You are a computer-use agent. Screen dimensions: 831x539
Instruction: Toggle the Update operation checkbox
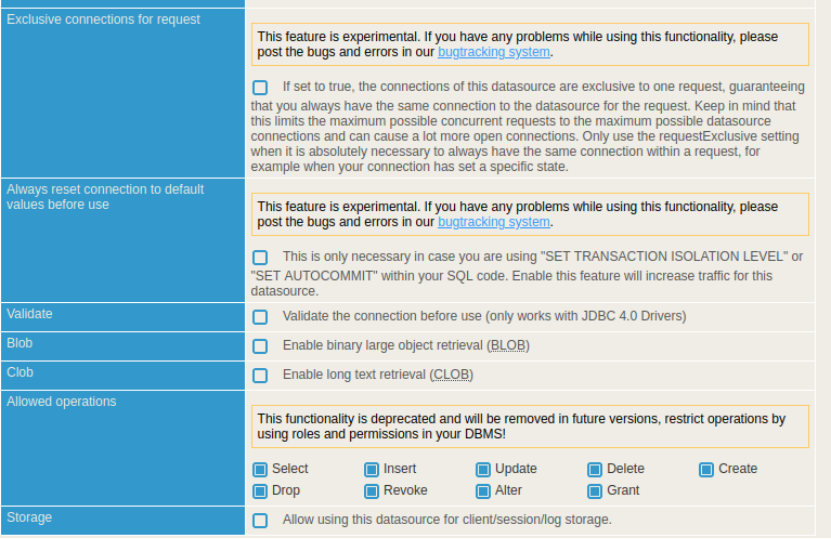(483, 469)
